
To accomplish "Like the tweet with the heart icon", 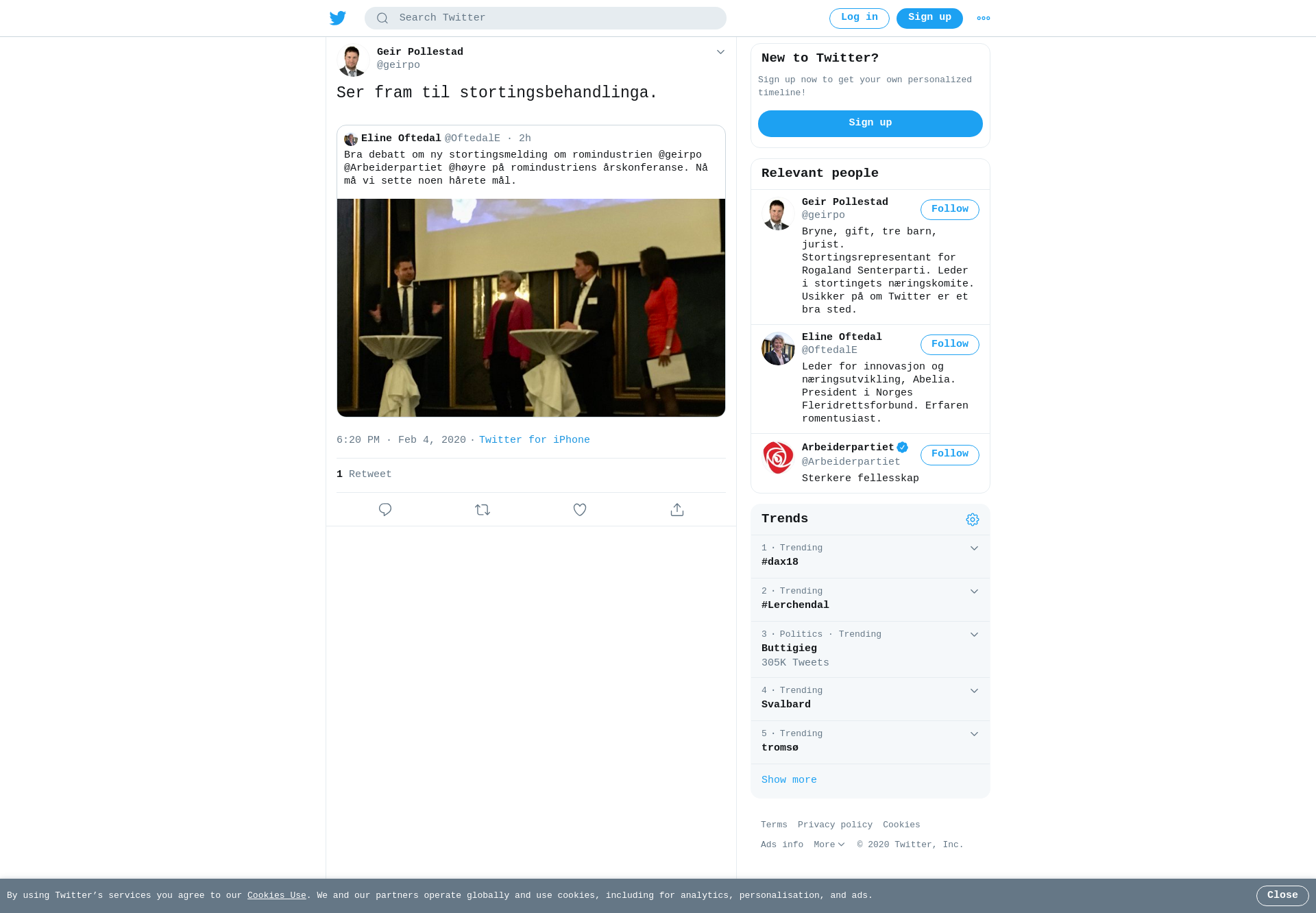I will 580,509.
